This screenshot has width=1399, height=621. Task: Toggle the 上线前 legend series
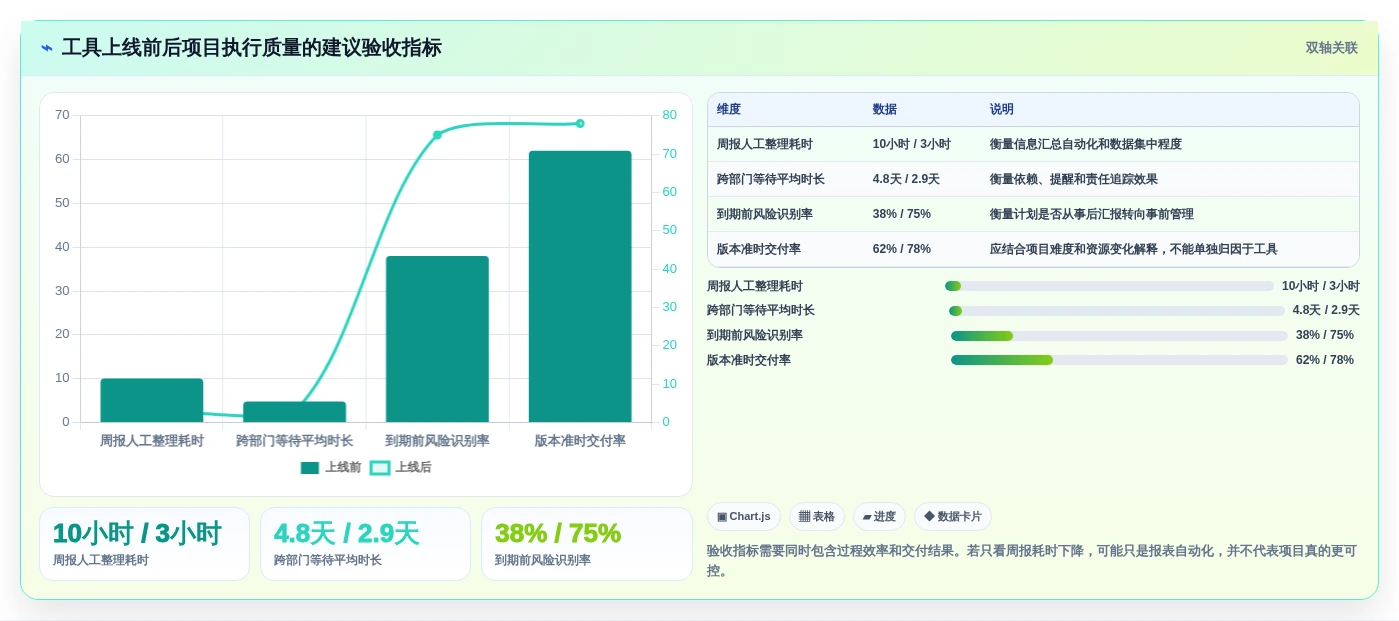pos(331,467)
